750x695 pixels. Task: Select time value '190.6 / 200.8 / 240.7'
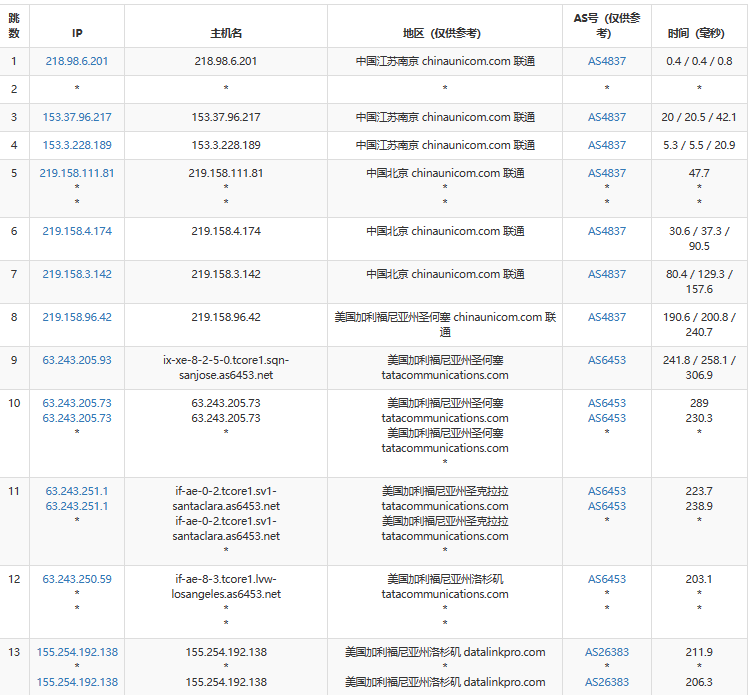699,325
